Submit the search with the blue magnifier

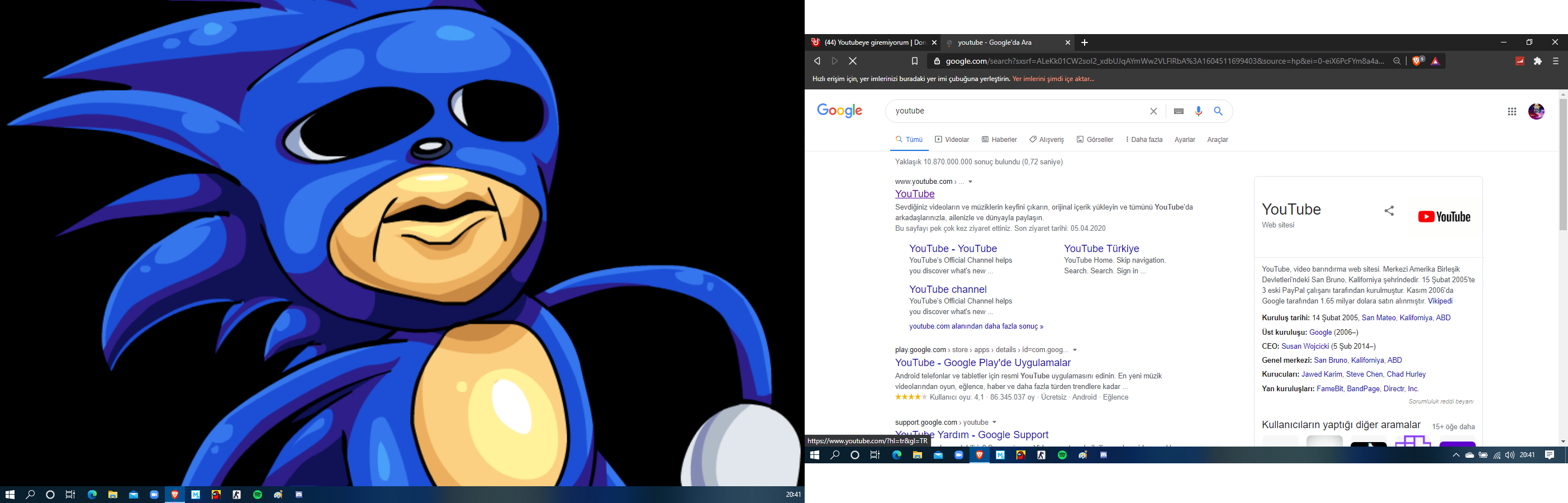(x=1218, y=111)
